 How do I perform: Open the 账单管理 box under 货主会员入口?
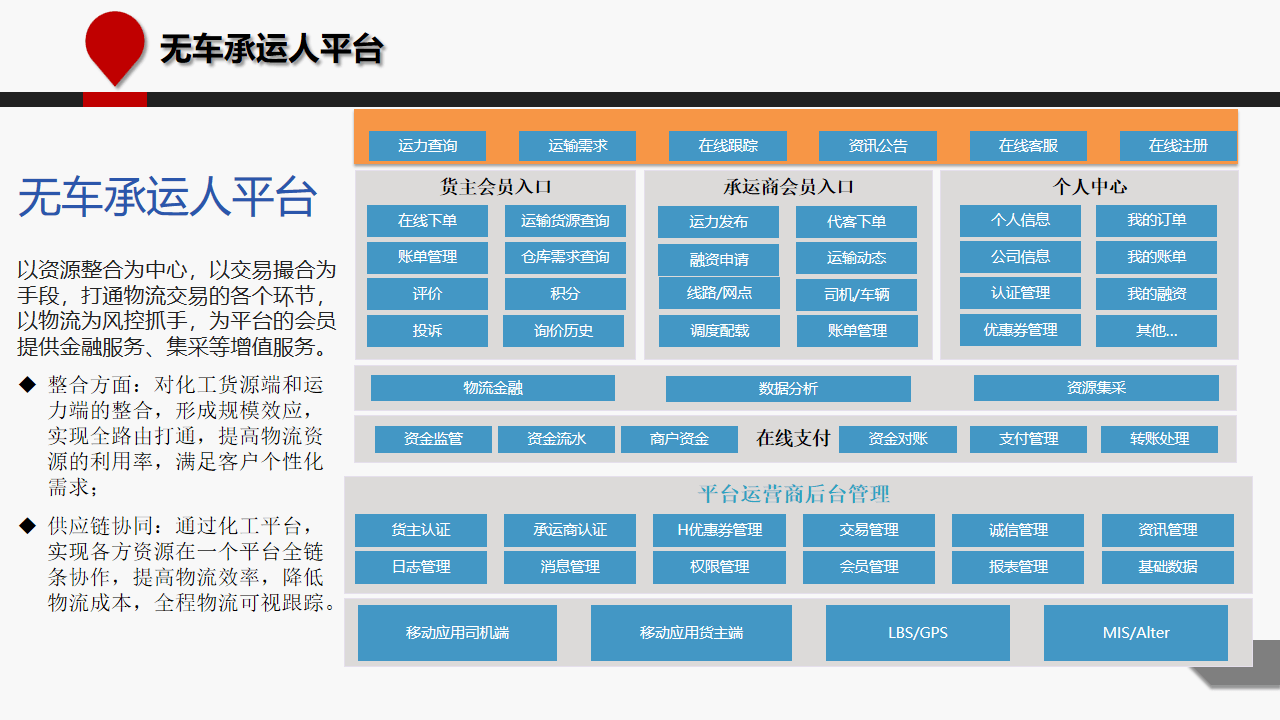(427, 257)
